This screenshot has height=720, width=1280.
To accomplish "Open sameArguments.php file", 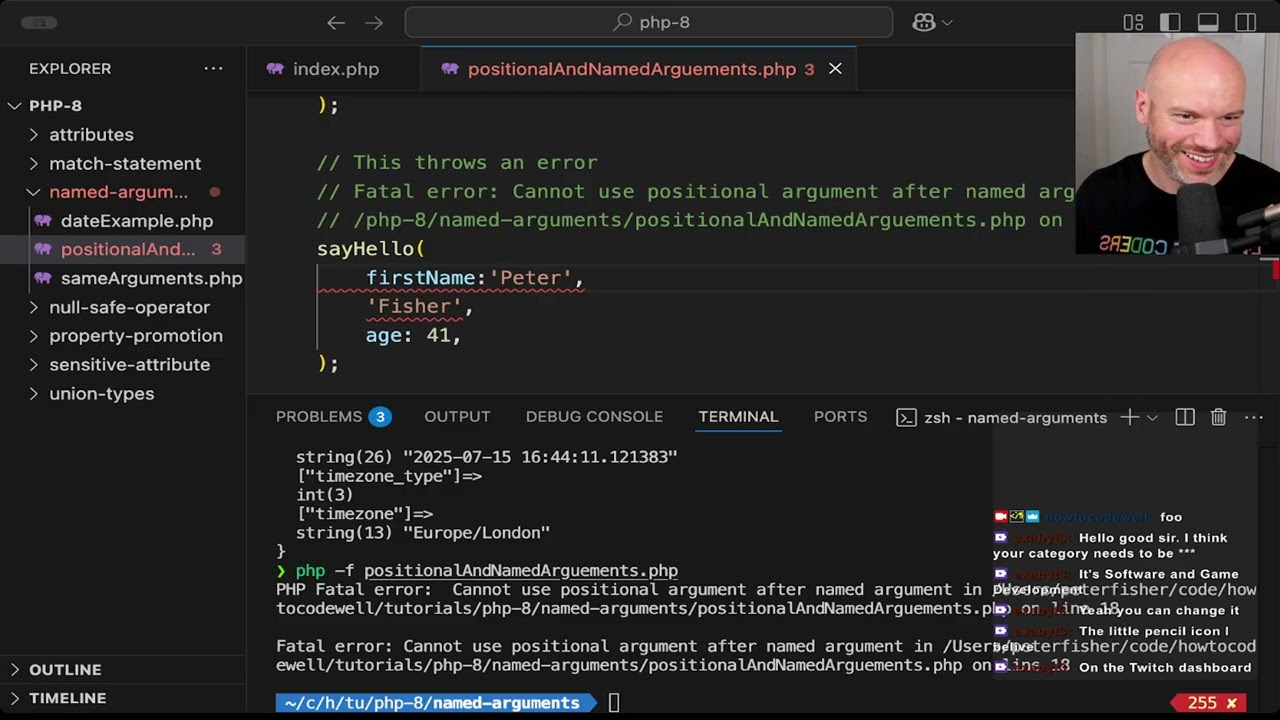I will point(151,278).
